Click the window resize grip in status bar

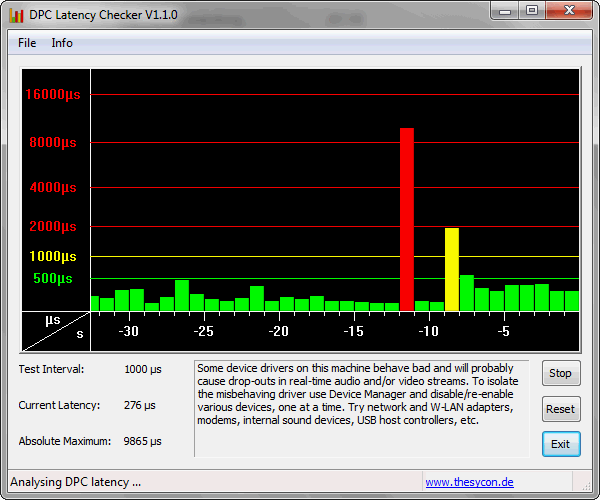tap(586, 486)
